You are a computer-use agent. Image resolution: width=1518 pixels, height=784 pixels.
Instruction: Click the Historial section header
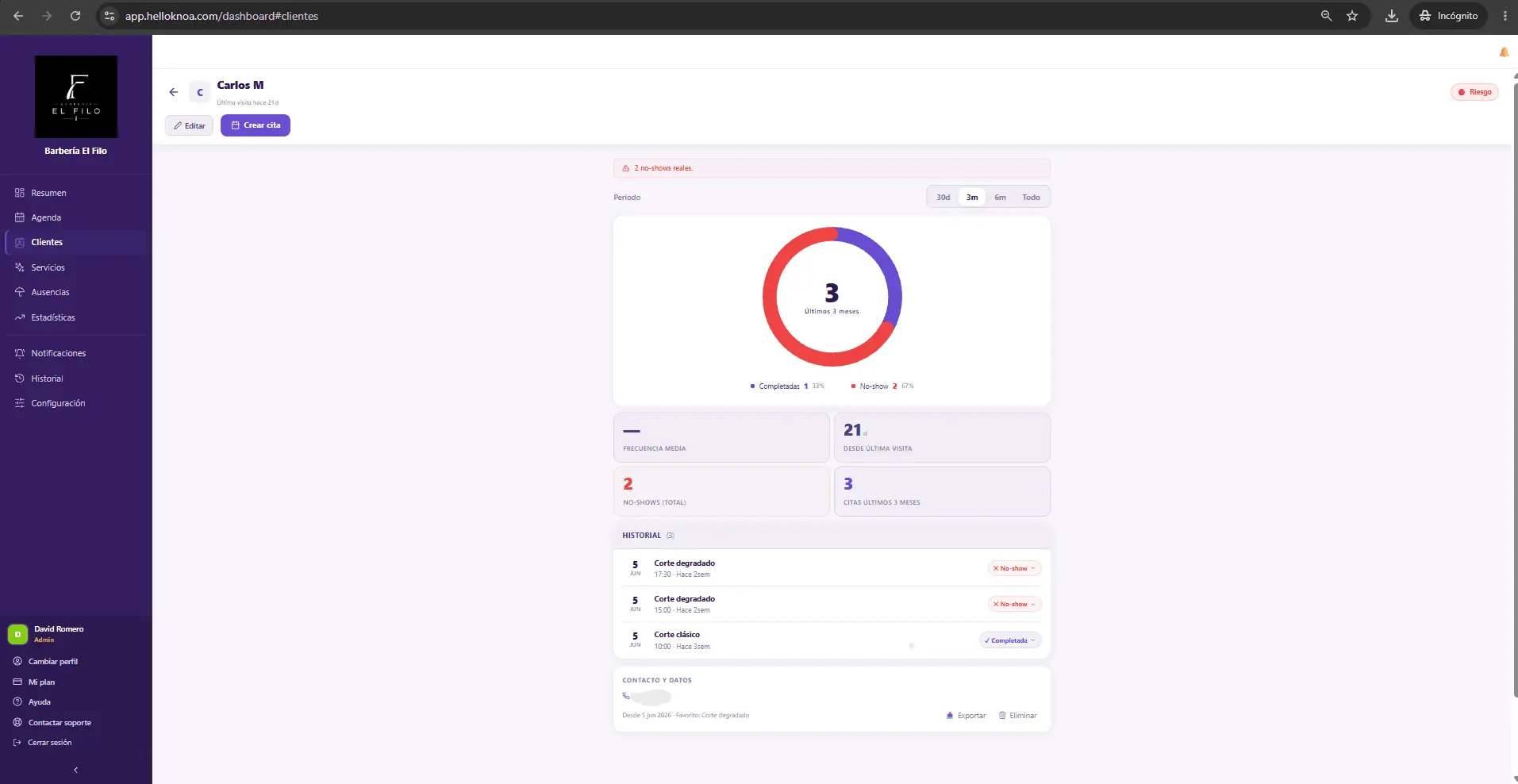(832, 536)
